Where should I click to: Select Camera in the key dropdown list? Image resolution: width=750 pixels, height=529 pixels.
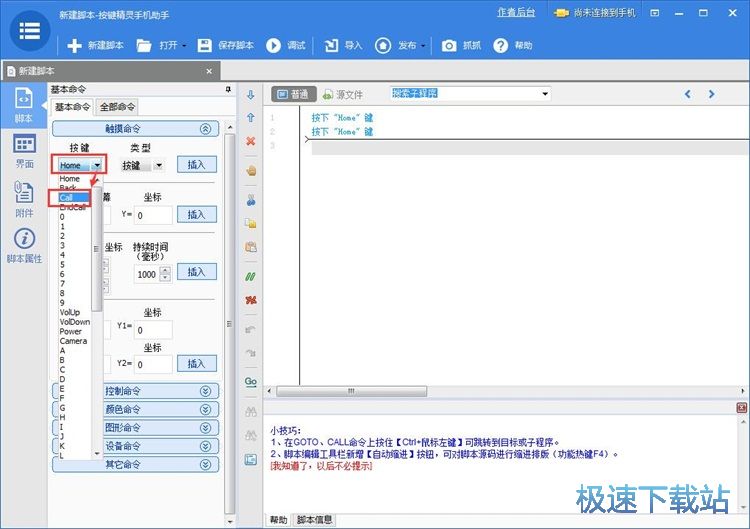(x=73, y=341)
